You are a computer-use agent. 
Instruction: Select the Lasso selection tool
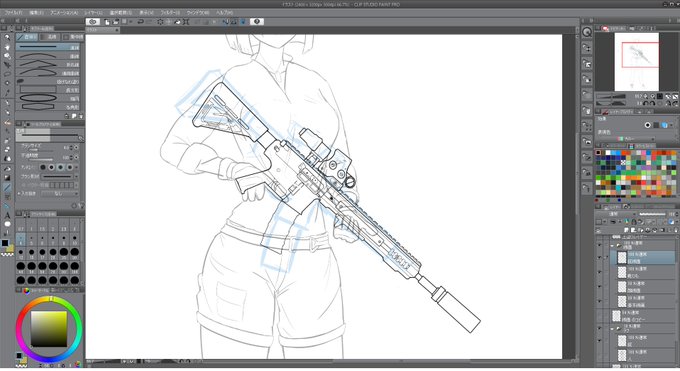(7, 74)
